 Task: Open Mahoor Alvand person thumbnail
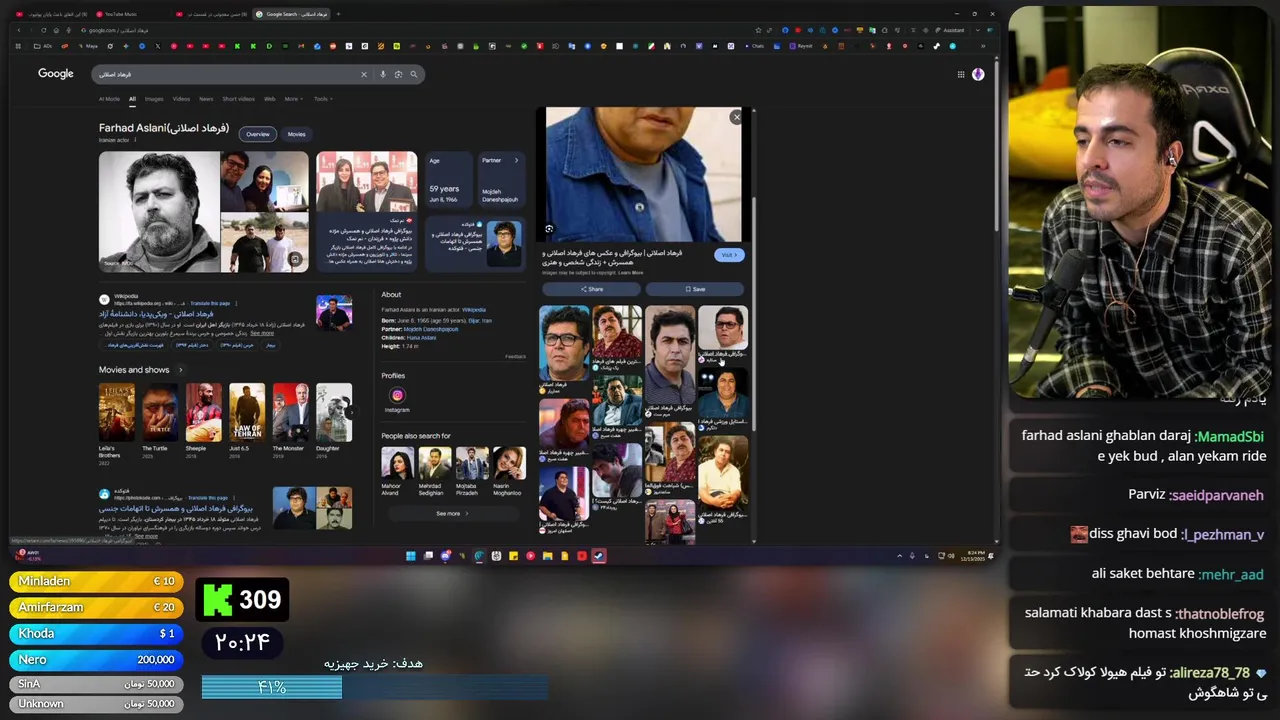click(x=398, y=463)
